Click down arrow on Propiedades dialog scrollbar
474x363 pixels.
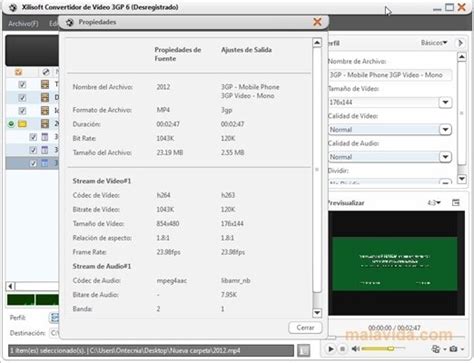click(317, 313)
